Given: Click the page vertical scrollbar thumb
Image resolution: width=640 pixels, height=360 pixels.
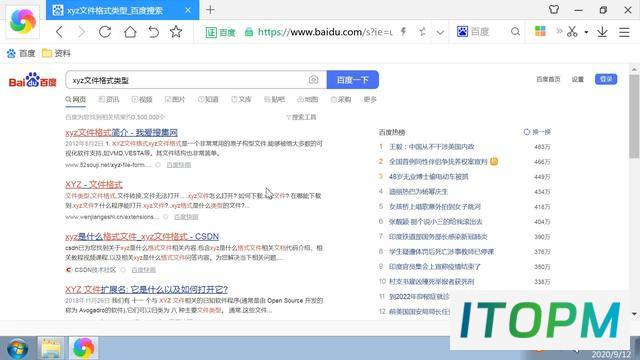Looking at the screenshot, I should [x=634, y=116].
